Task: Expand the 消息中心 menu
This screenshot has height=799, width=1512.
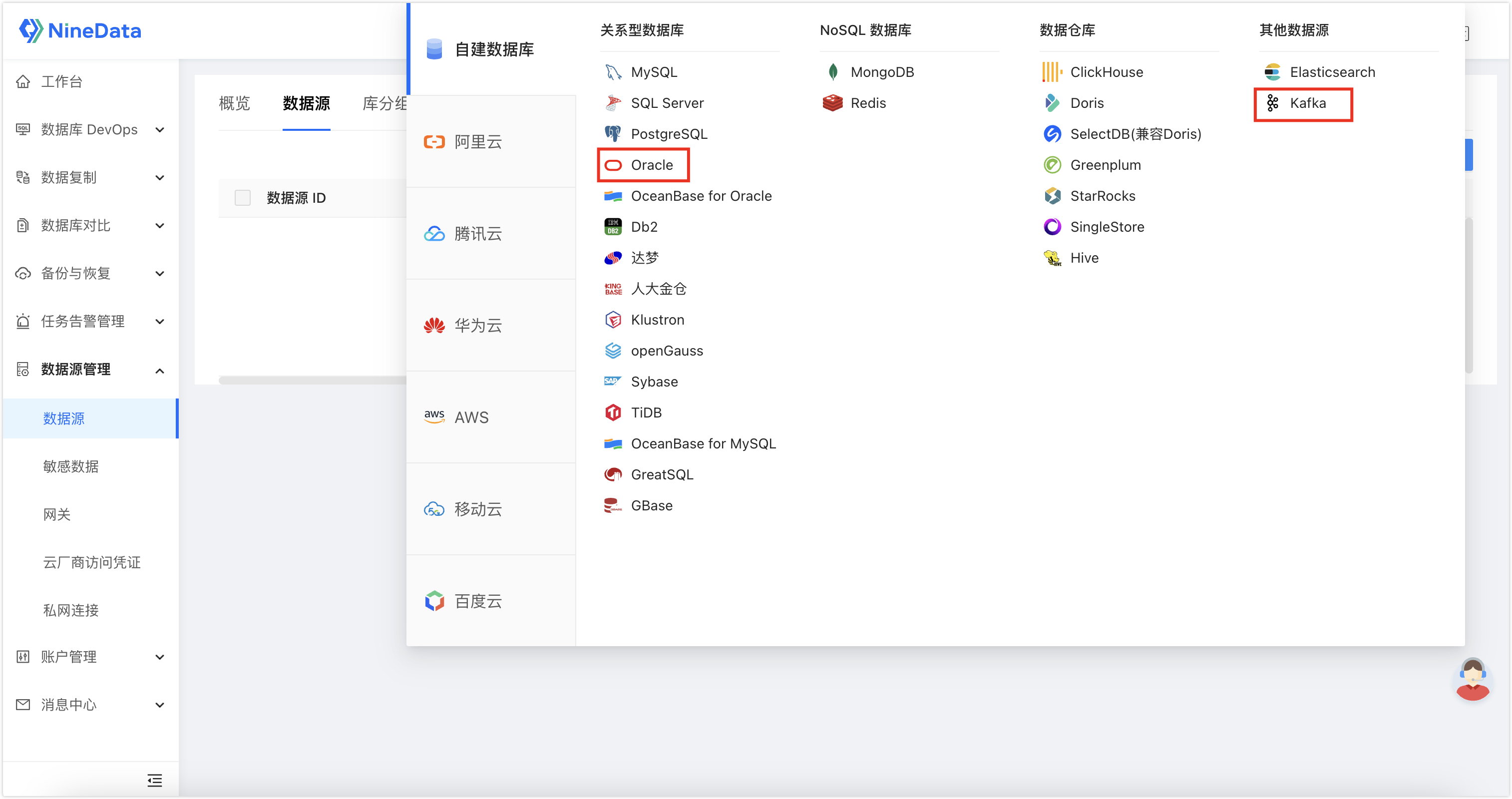Action: point(90,705)
